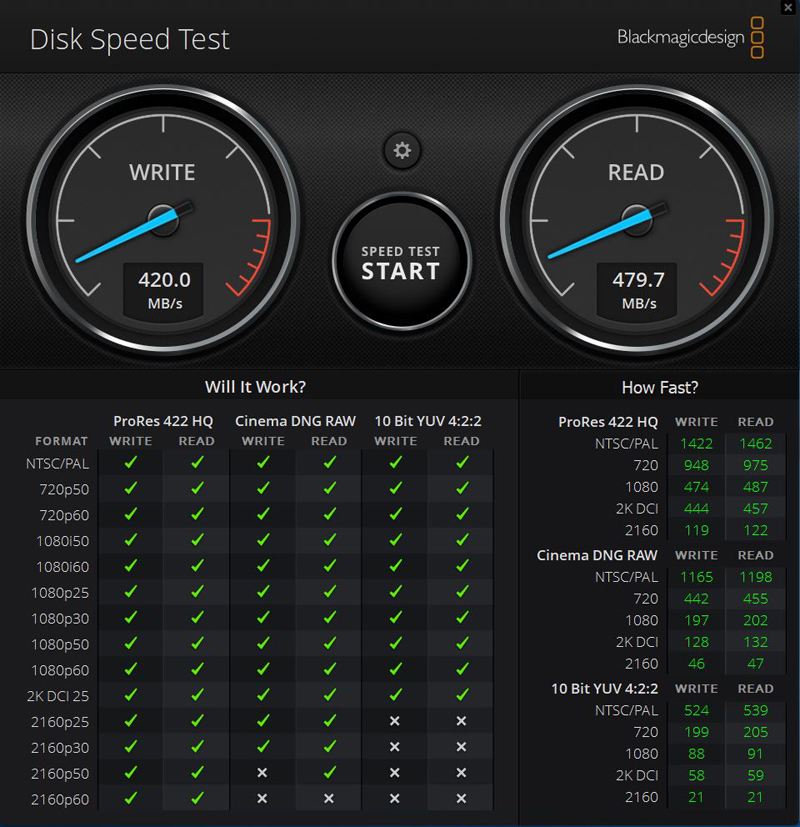Screen dimensions: 800x827
Task: Click 10 Bit YUV write X for 2160p25
Action: click(x=395, y=721)
